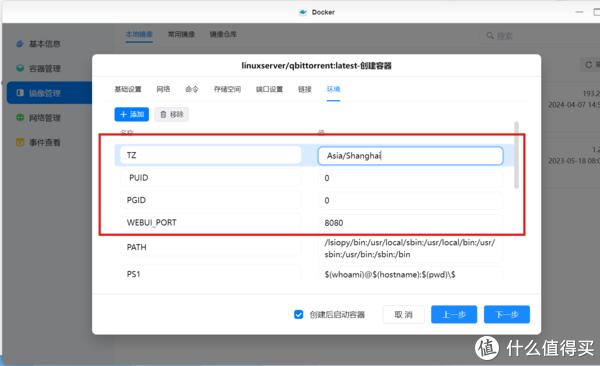Click the environment list vertical scrollbar
Viewport: 600px width, 366px height.
pos(517,155)
